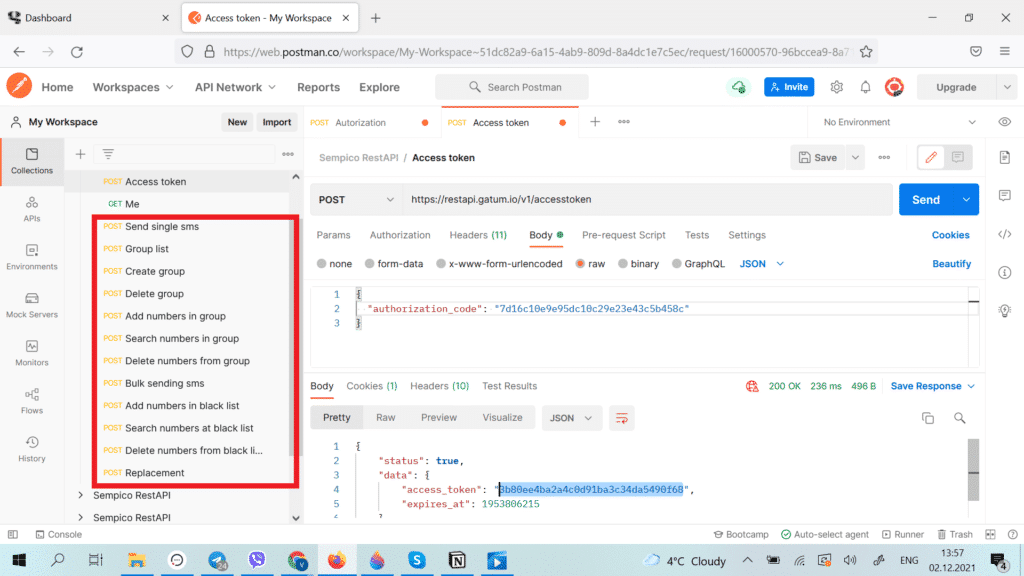Search within the response body

tap(959, 418)
